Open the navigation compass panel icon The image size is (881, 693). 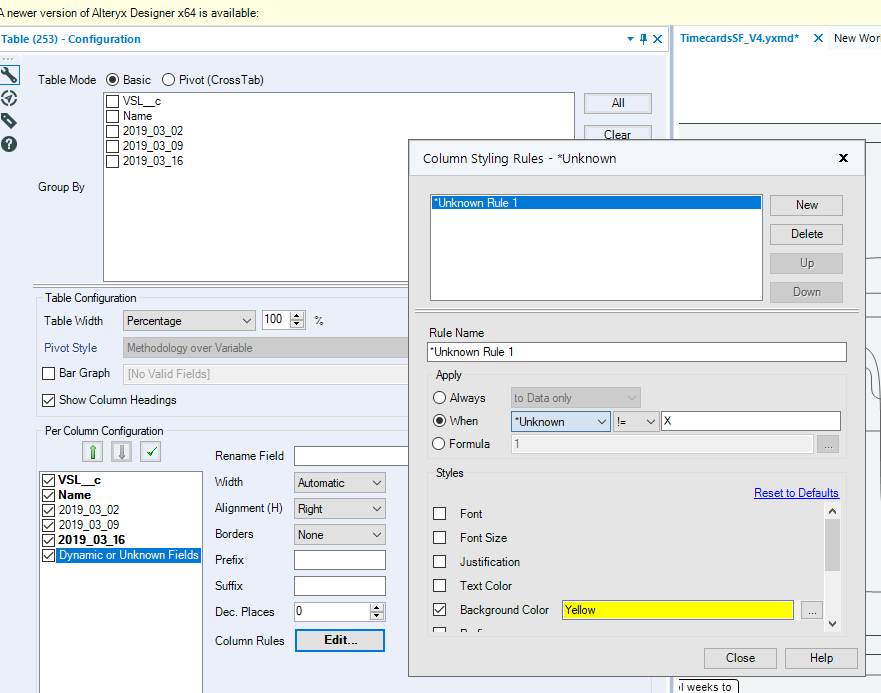pyautogui.click(x=12, y=98)
